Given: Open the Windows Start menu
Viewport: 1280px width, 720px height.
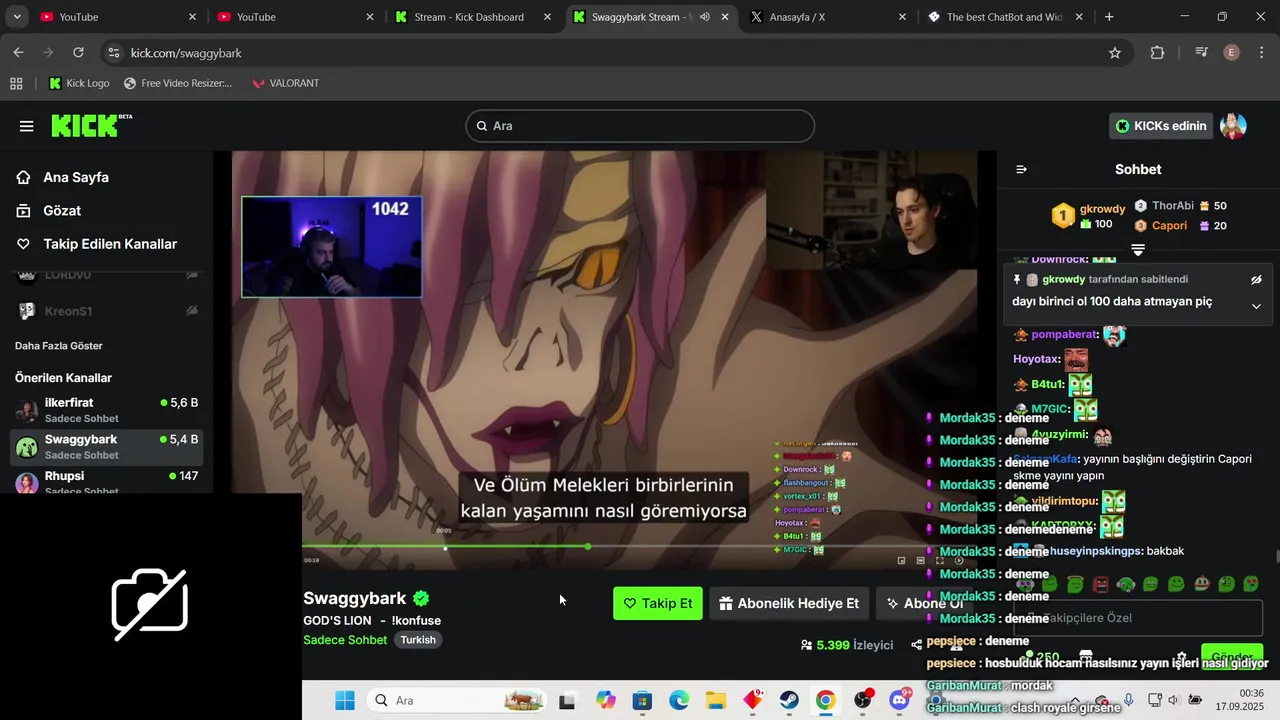Looking at the screenshot, I should 345,701.
